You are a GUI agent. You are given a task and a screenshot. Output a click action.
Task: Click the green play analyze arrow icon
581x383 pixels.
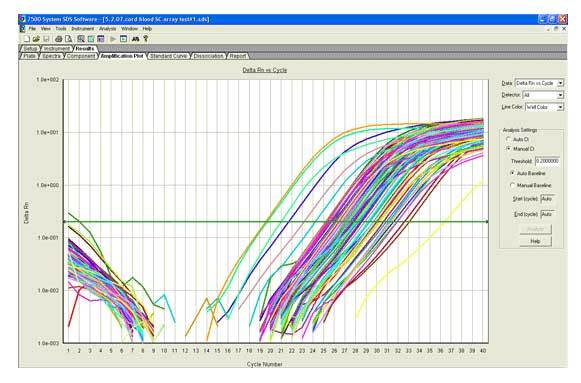click(113, 39)
